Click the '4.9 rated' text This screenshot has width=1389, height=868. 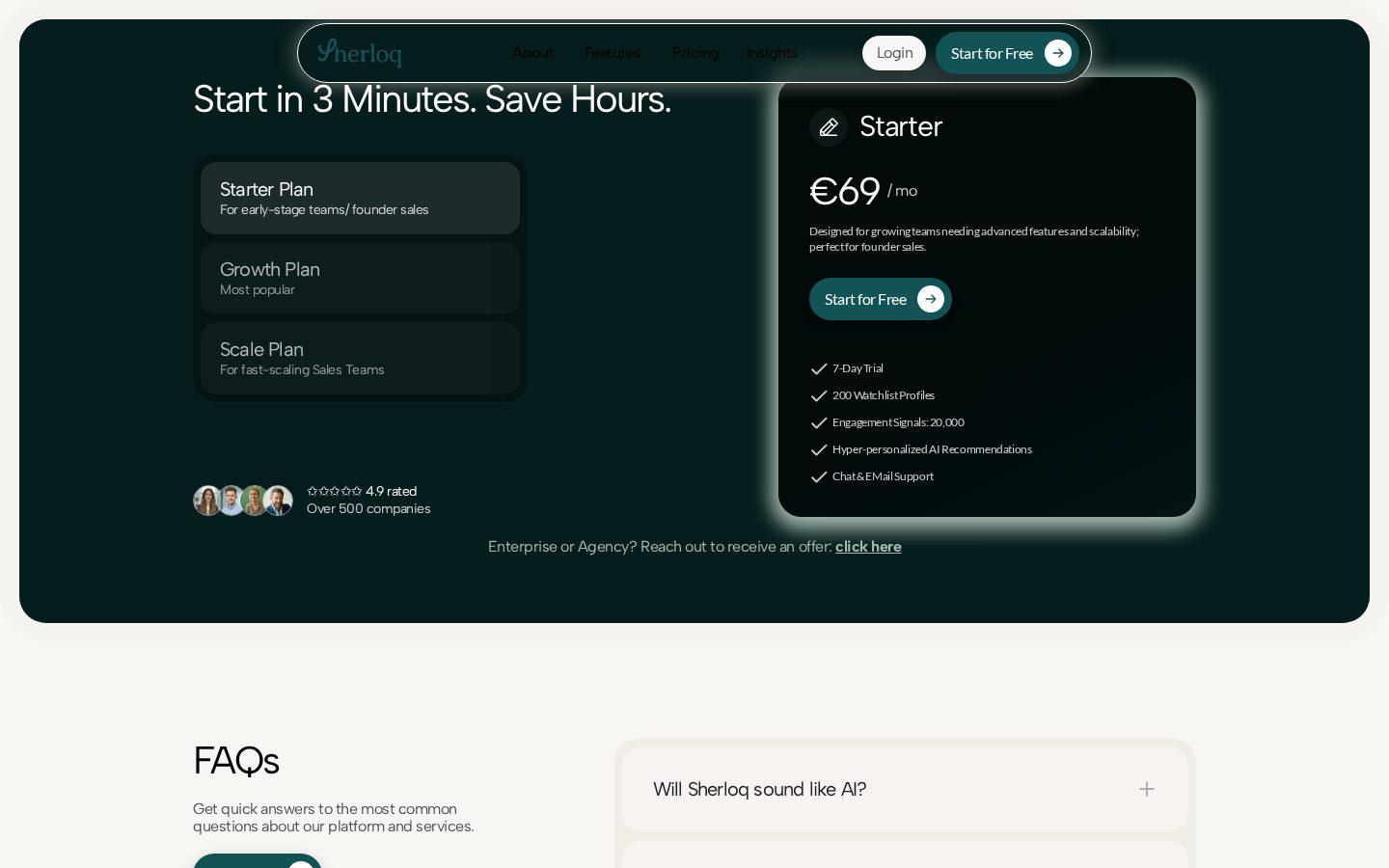click(x=392, y=491)
